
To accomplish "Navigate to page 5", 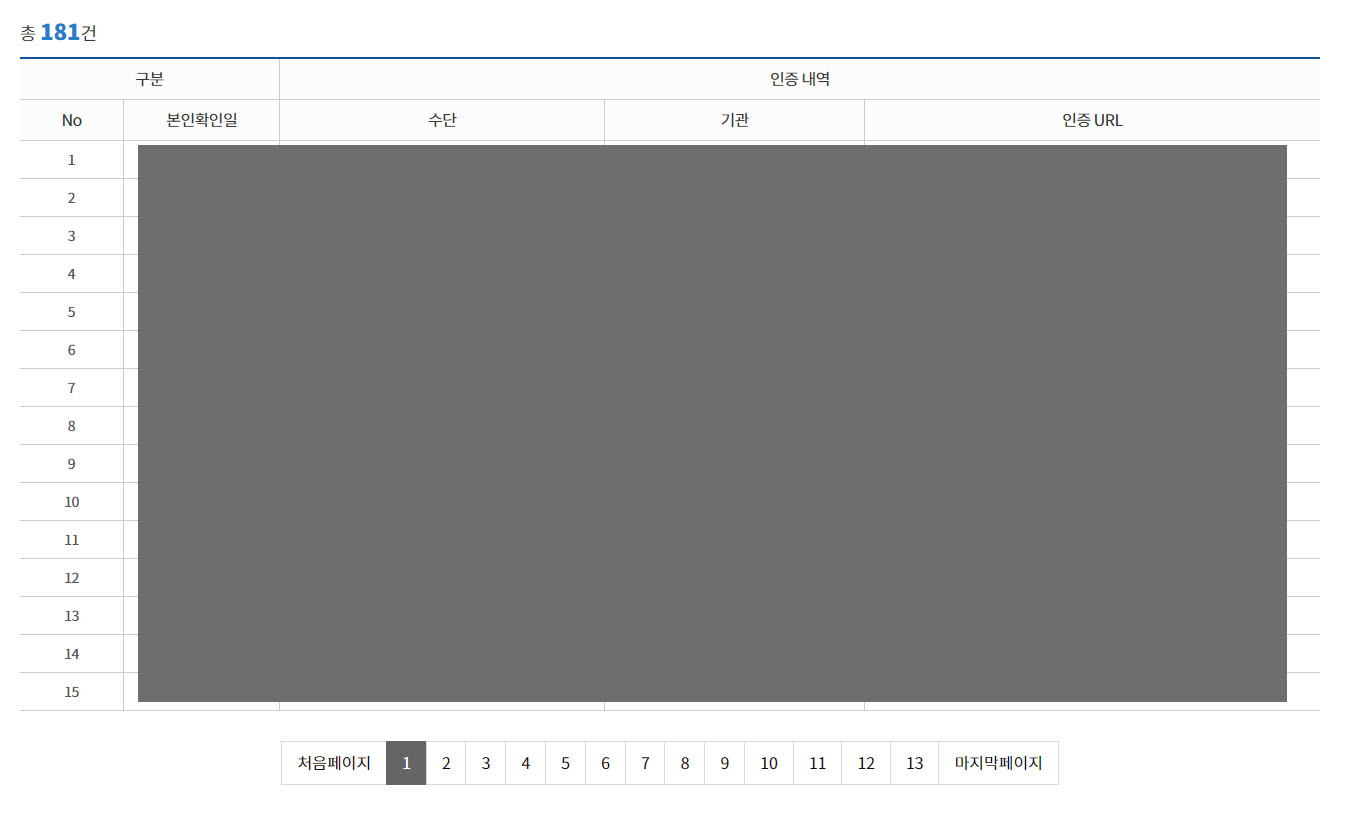I will (565, 763).
